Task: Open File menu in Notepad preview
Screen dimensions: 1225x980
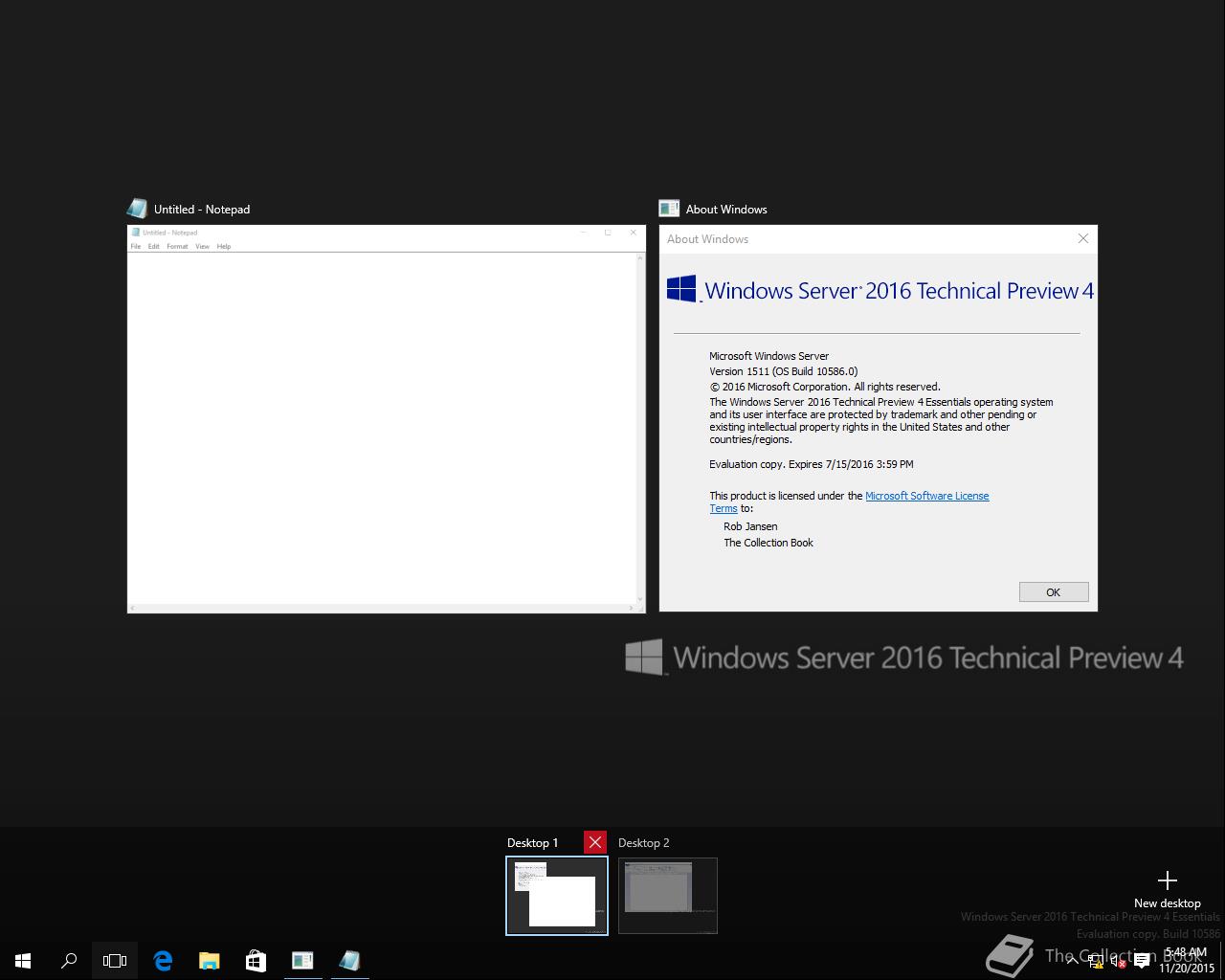Action: [136, 246]
